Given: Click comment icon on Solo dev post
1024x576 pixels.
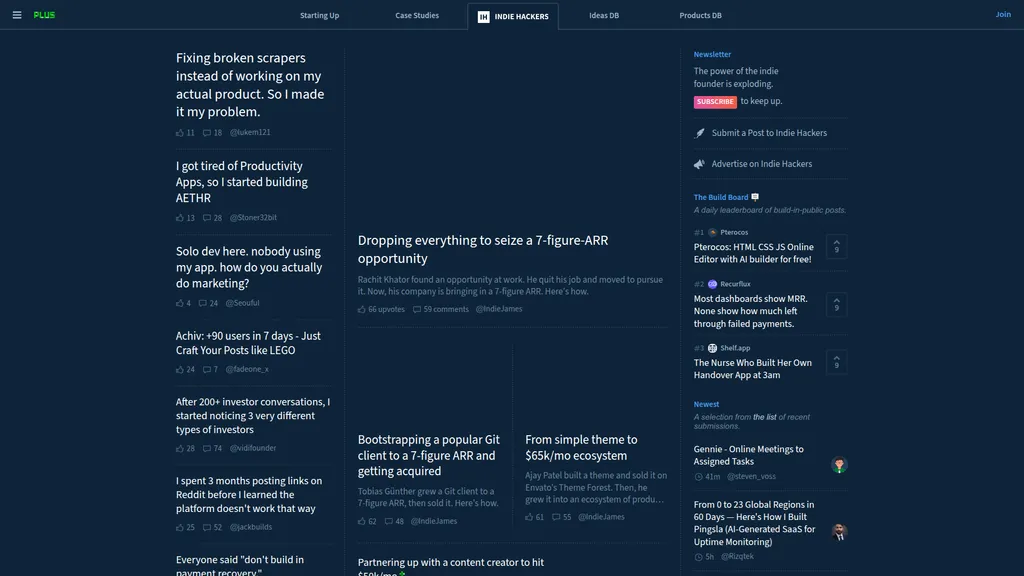Looking at the screenshot, I should 202,303.
